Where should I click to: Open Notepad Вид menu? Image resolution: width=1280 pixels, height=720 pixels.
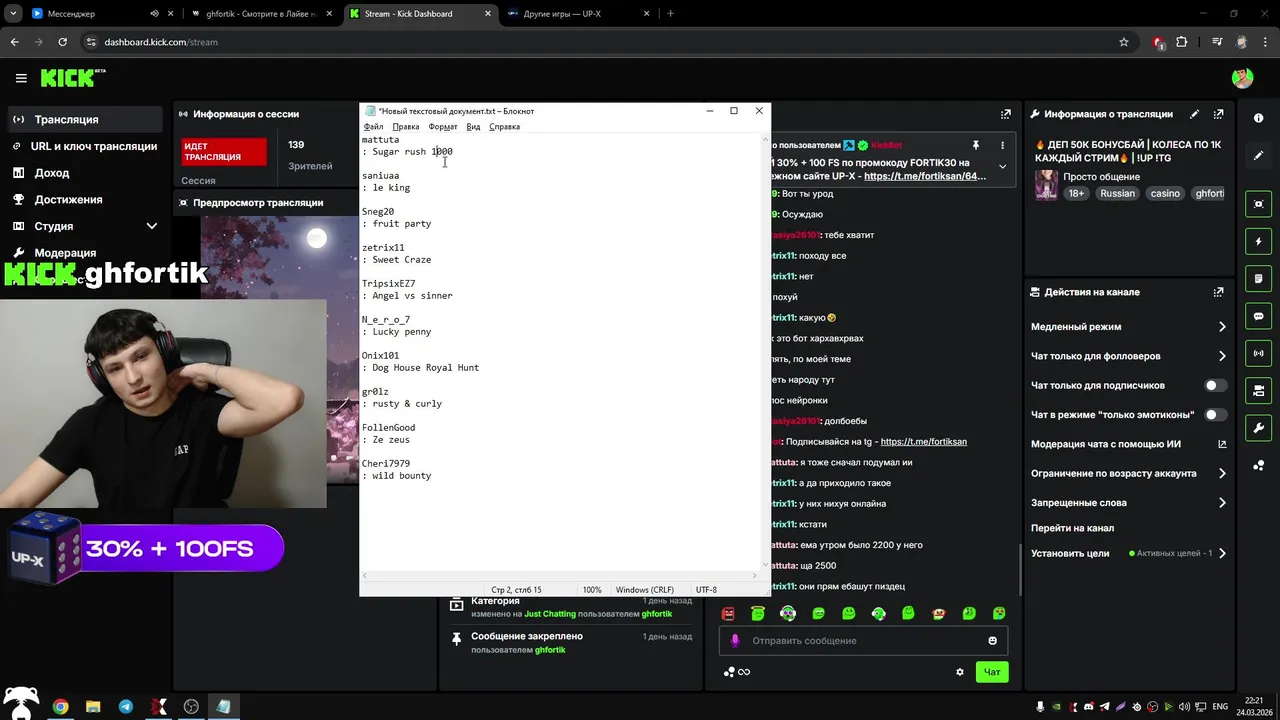473,127
